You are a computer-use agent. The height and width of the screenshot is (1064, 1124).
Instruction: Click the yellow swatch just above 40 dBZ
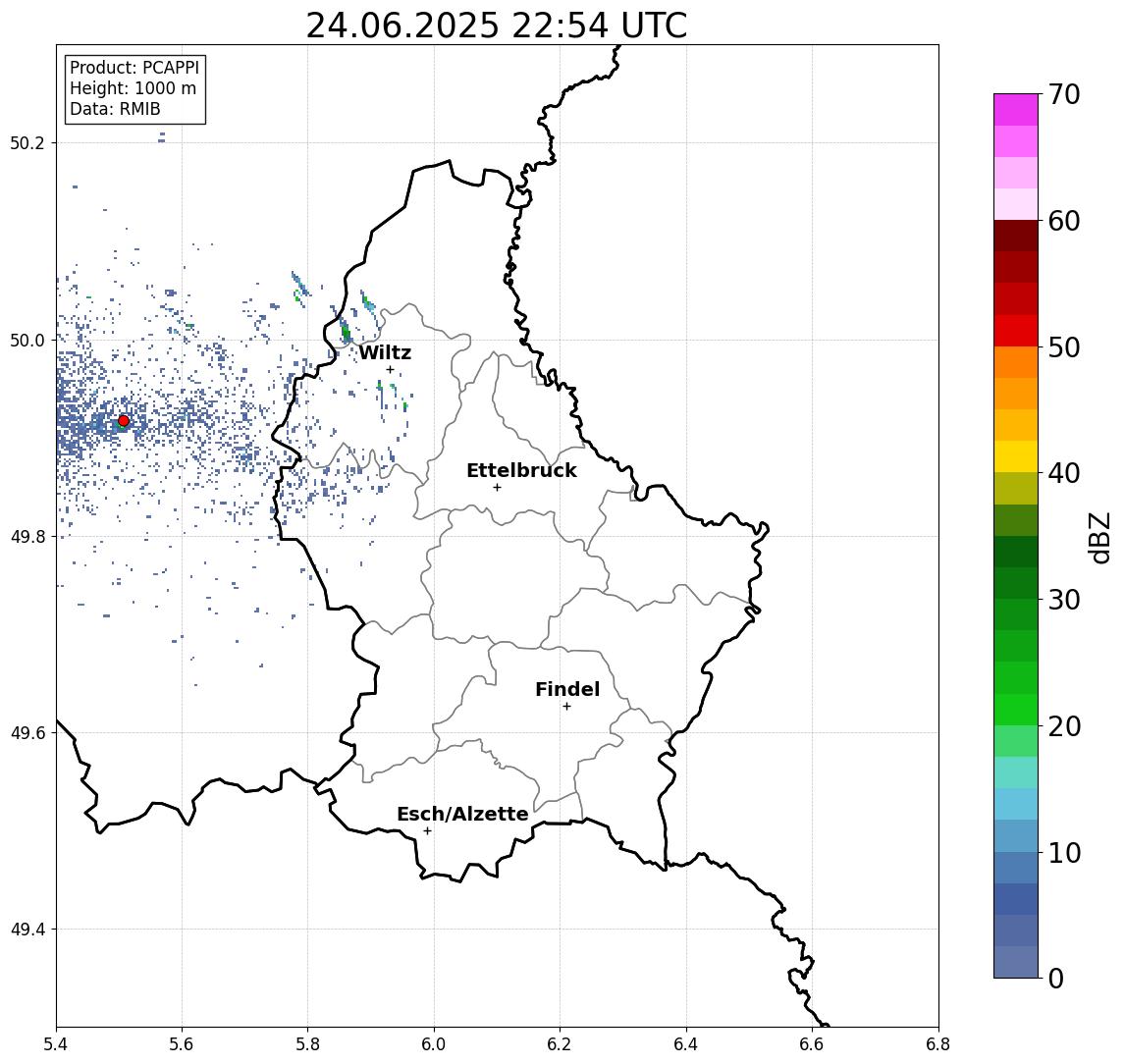(1016, 457)
